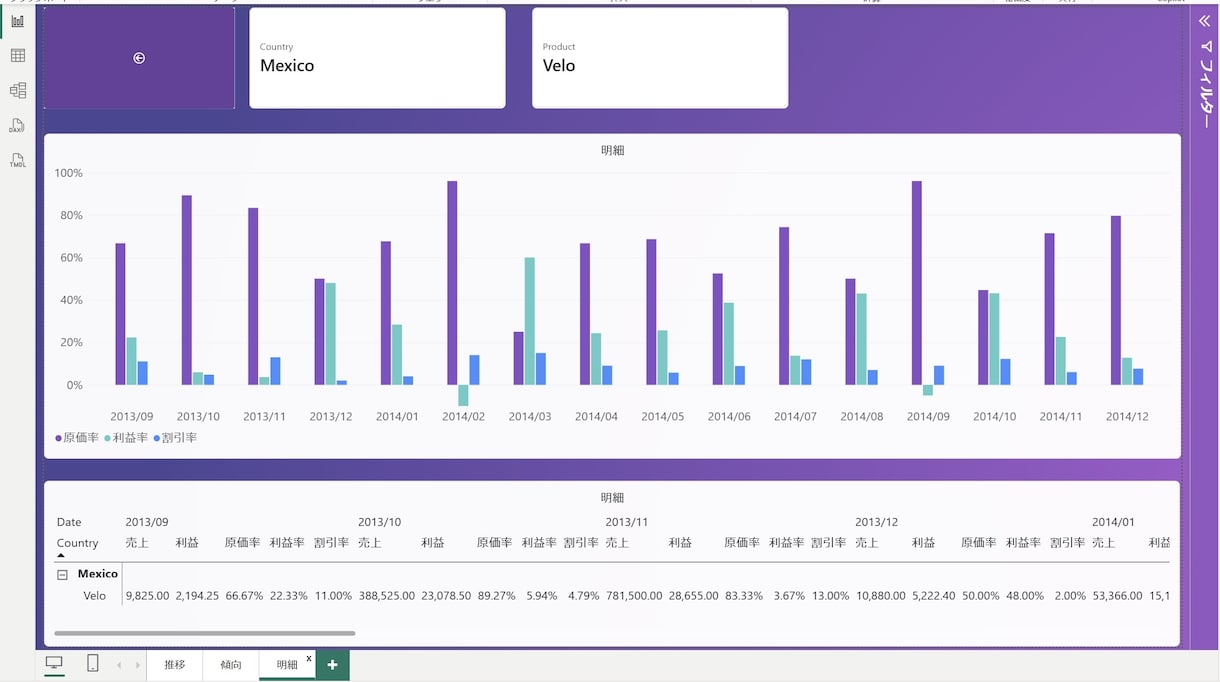This screenshot has width=1220, height=682.
Task: Select 割引率 in the chart legend
Action: coord(175,438)
